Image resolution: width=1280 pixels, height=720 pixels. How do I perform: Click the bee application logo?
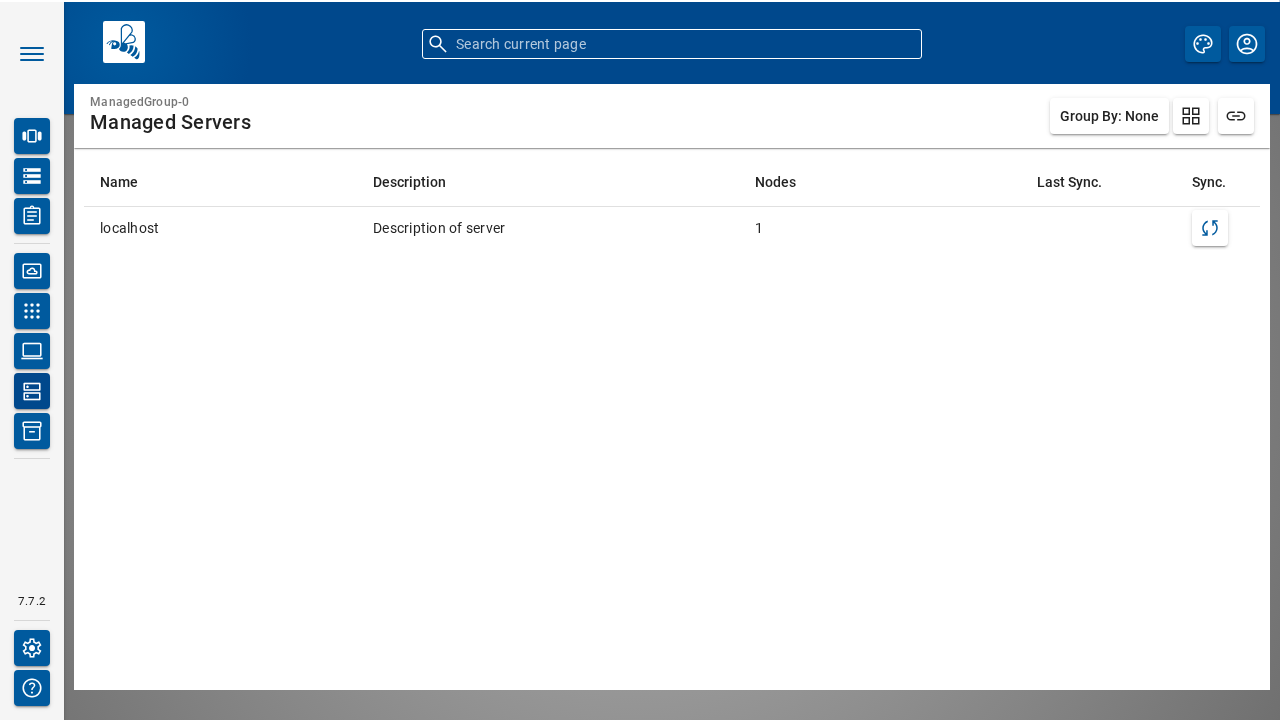click(x=123, y=42)
